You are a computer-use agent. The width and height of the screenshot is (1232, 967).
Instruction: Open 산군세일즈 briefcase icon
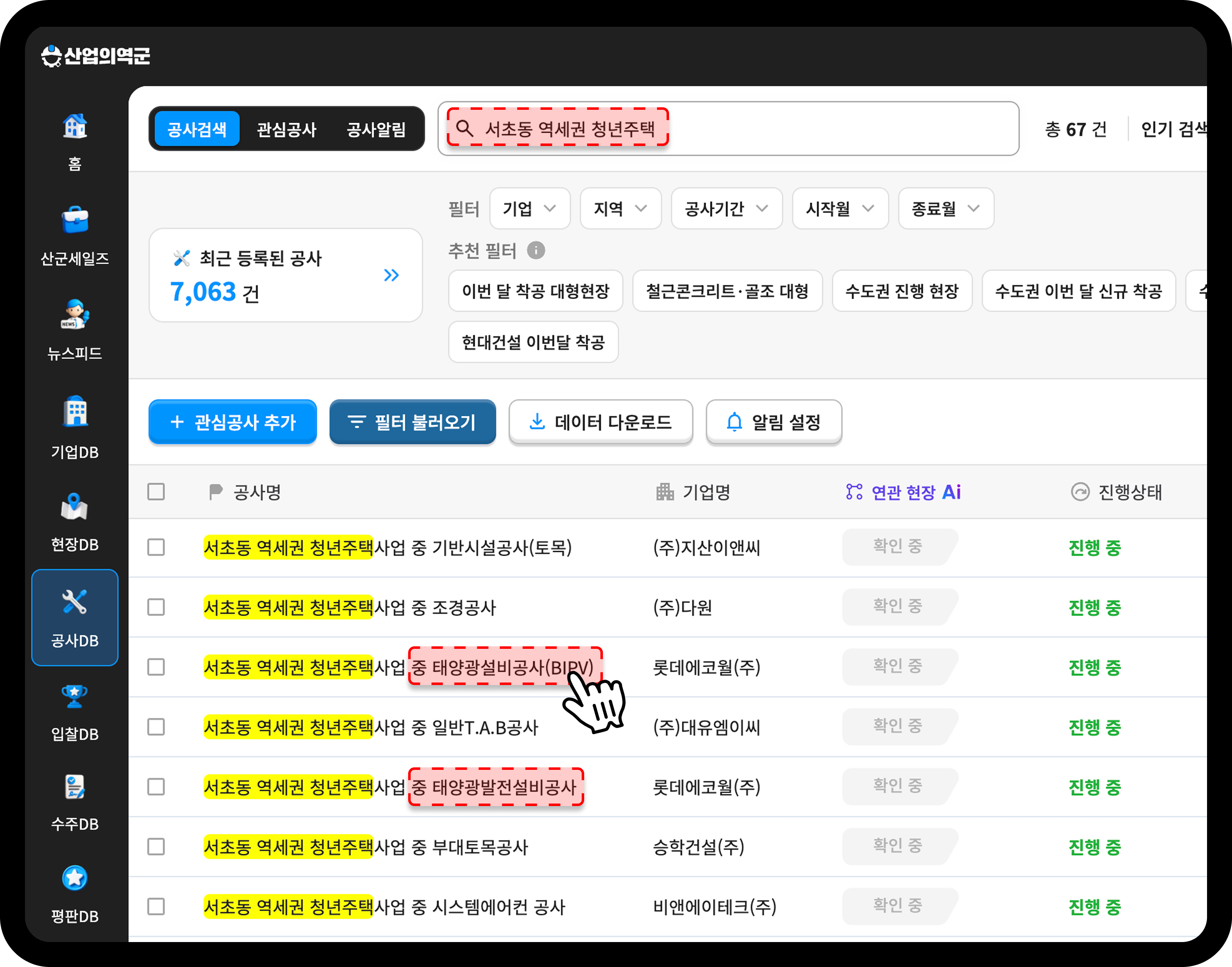(75, 220)
